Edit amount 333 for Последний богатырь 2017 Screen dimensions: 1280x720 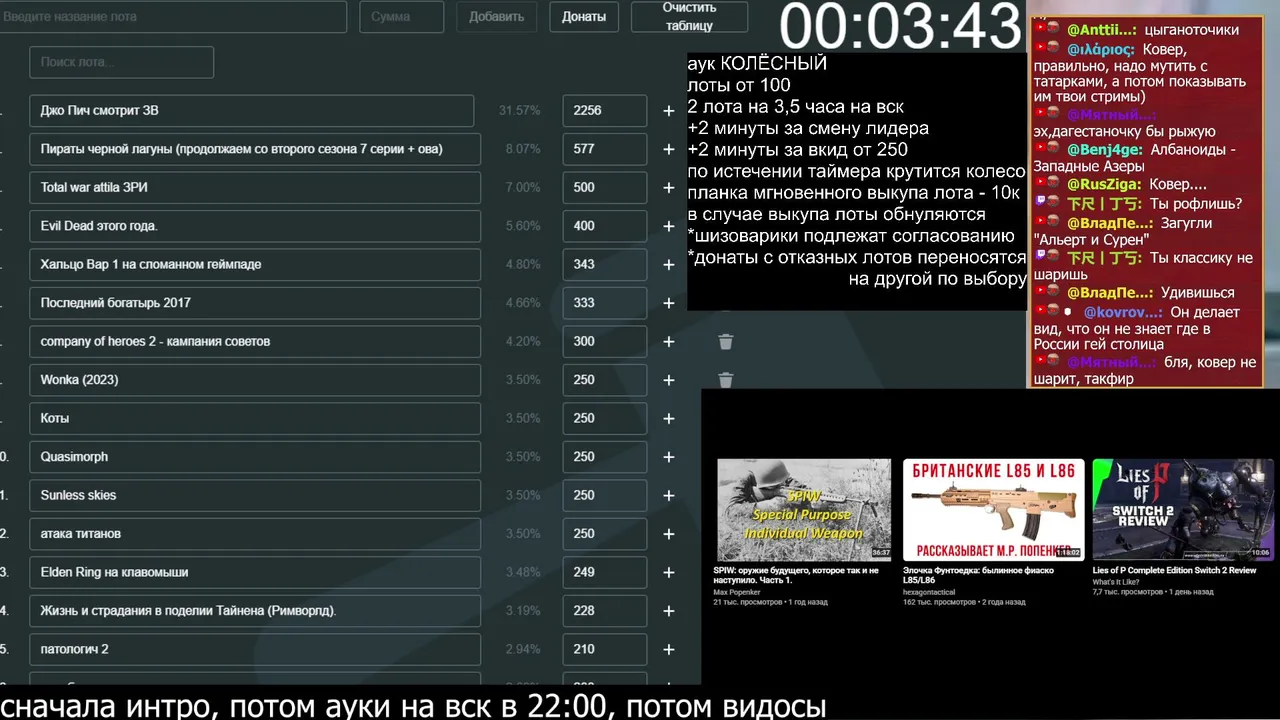(x=604, y=303)
